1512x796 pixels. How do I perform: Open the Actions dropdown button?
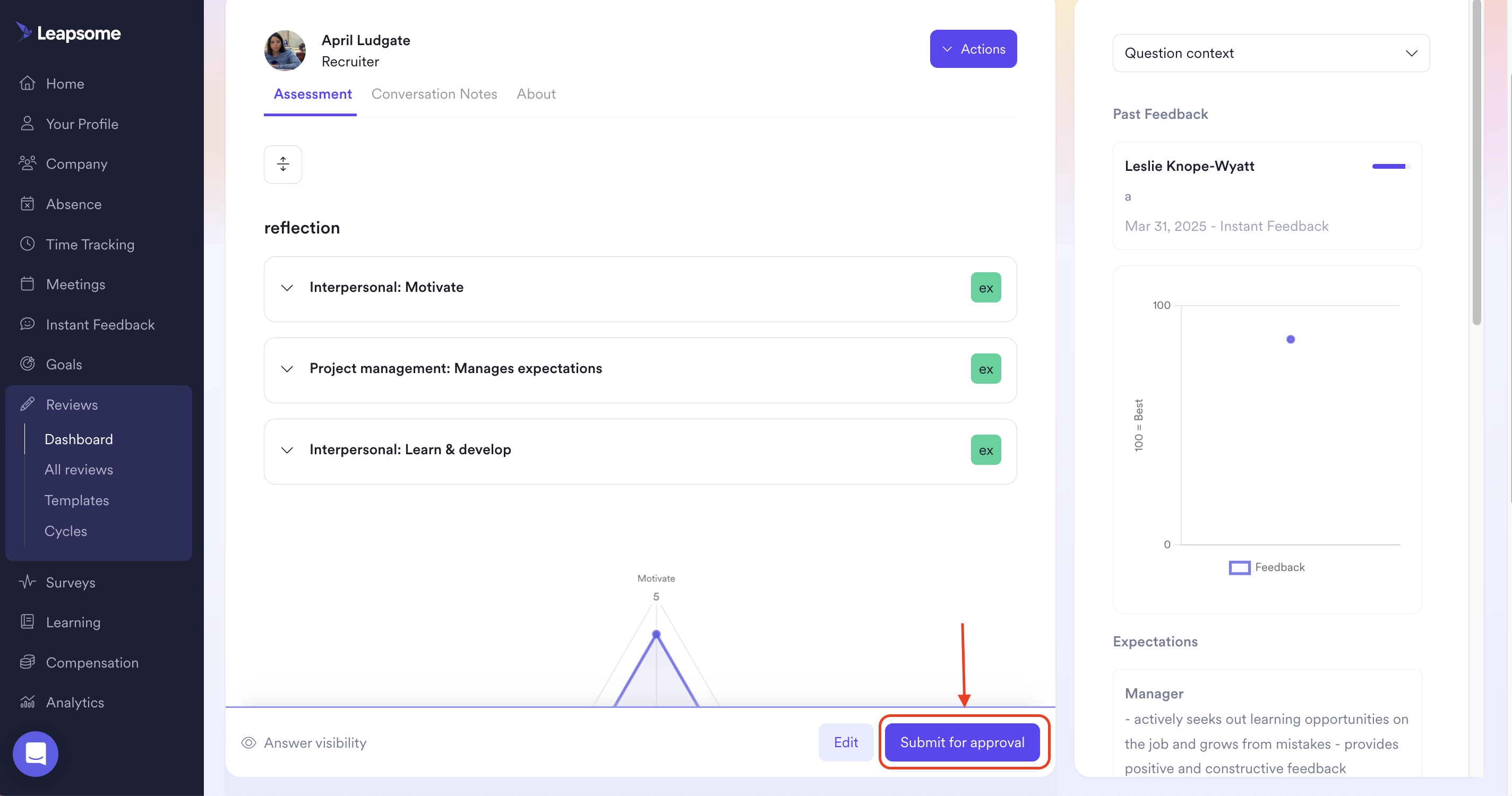[x=973, y=49]
